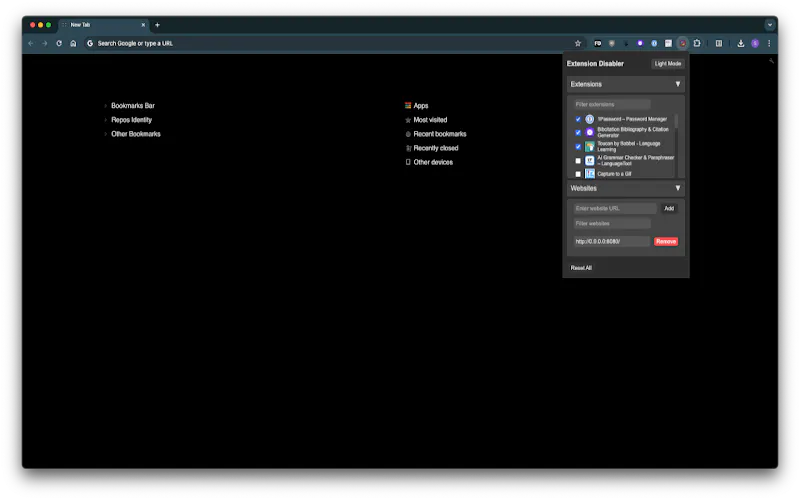Click the AI Grammar Checker & Paraphraser label
The height and width of the screenshot is (500, 800).
coord(636,161)
